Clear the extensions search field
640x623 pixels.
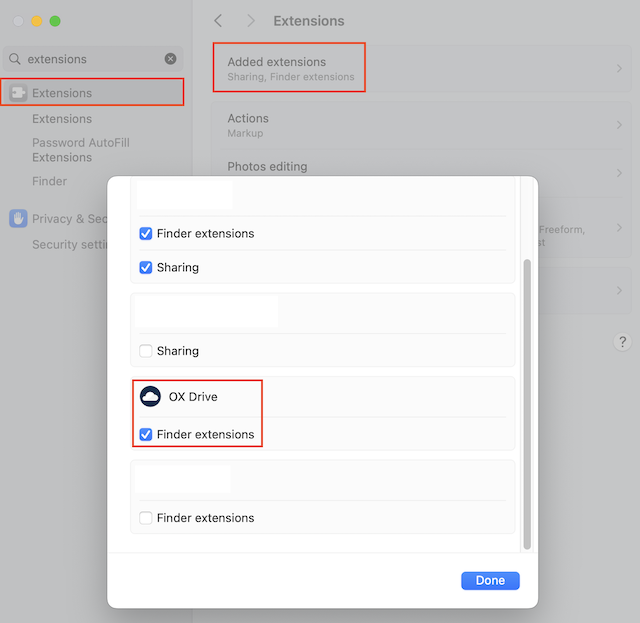pos(170,59)
